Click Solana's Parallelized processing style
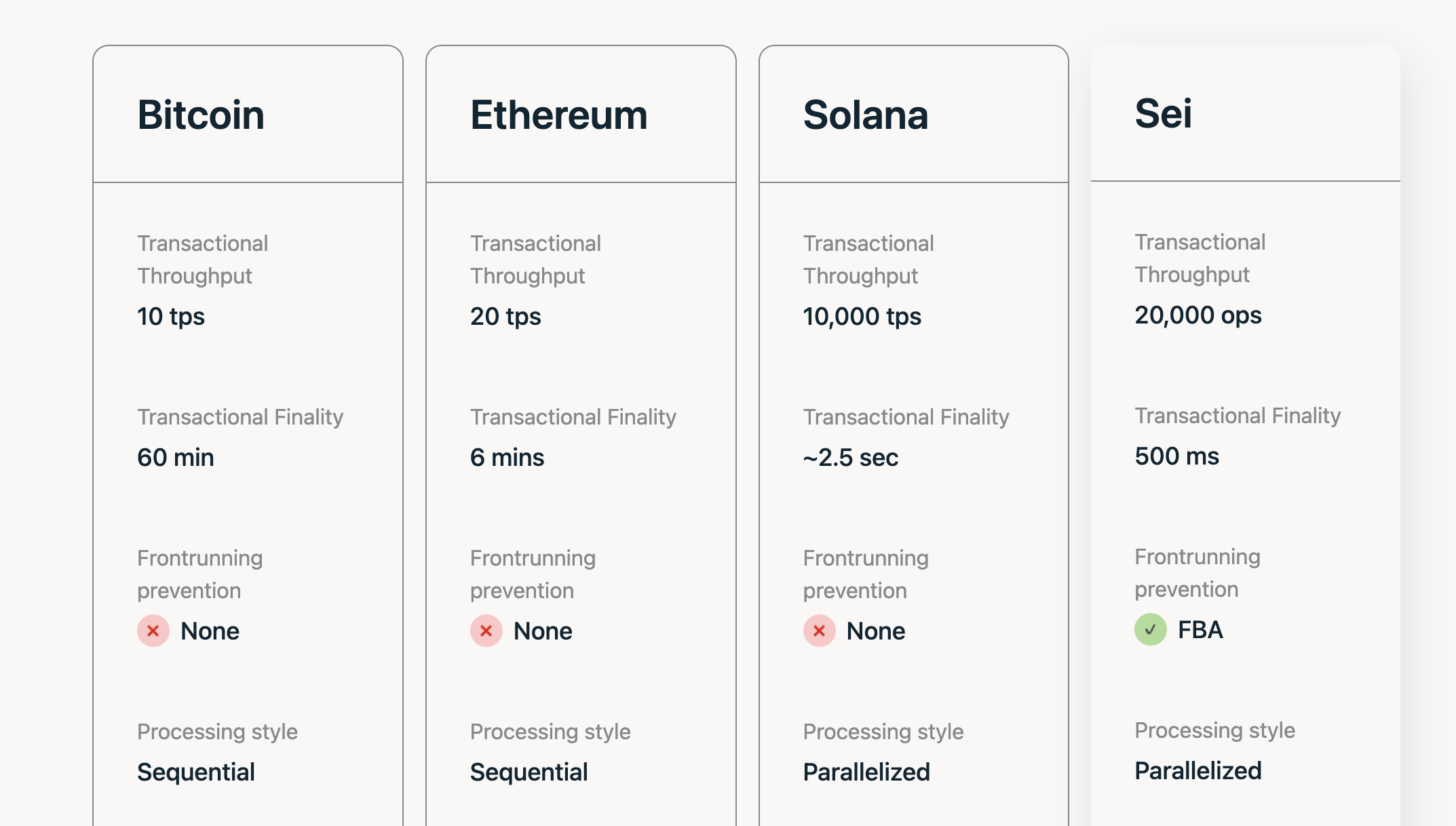Screen dimensions: 1456x826 point(866,772)
